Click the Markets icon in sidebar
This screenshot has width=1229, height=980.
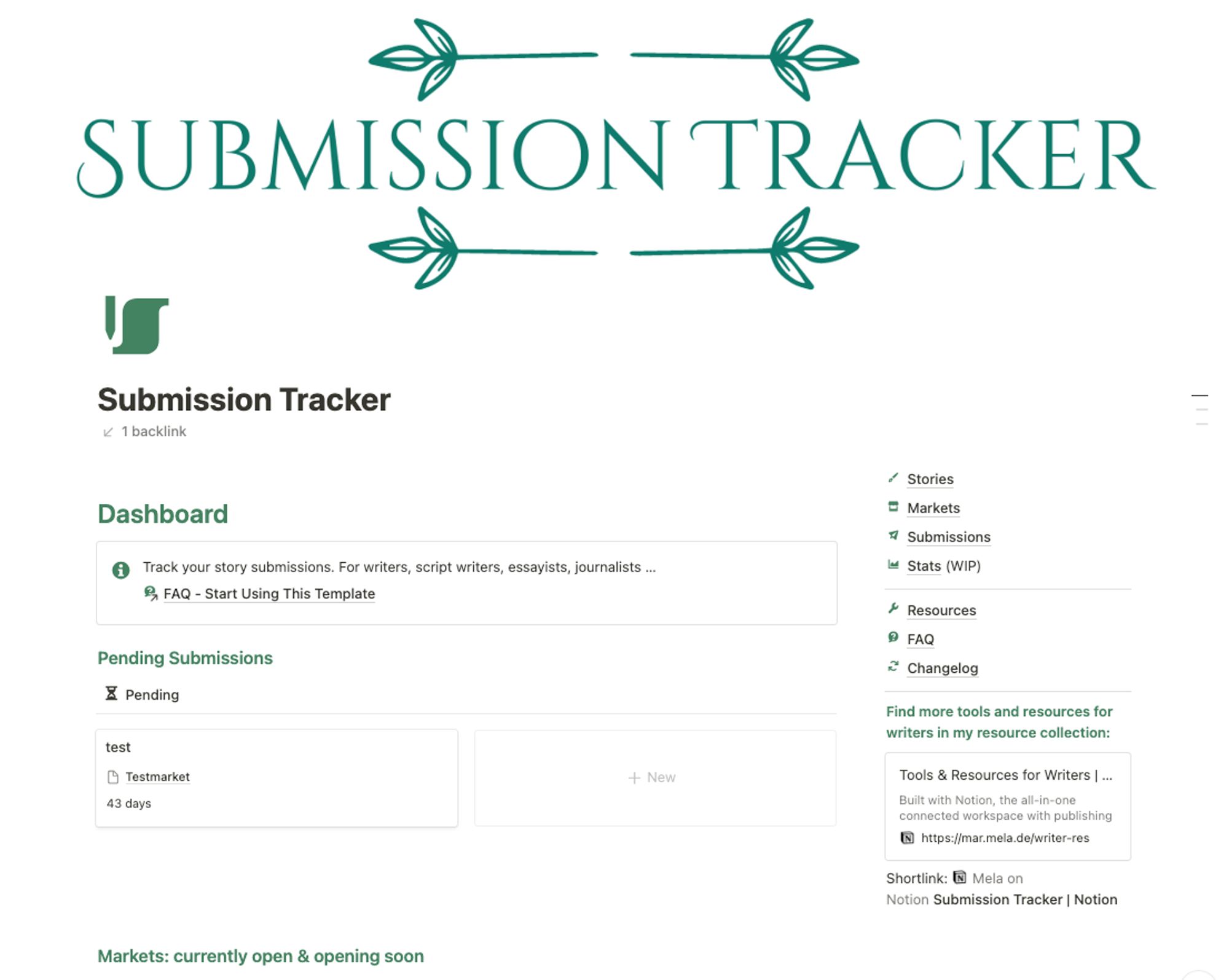click(x=893, y=507)
